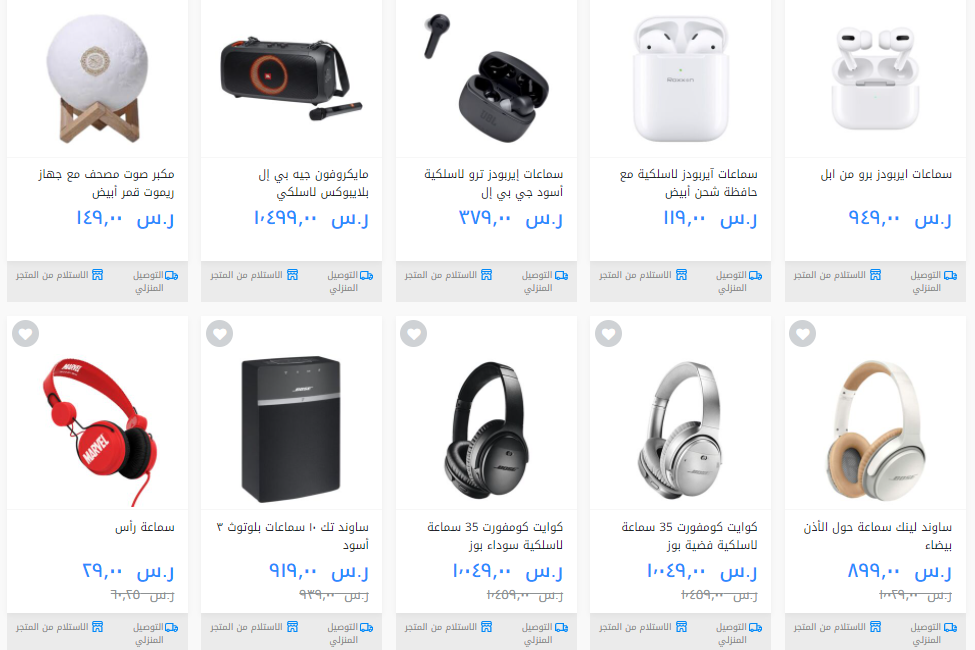The width and height of the screenshot is (975, 650).
Task: Click store pickup icon under AirPods Pro
Action: coord(876,275)
